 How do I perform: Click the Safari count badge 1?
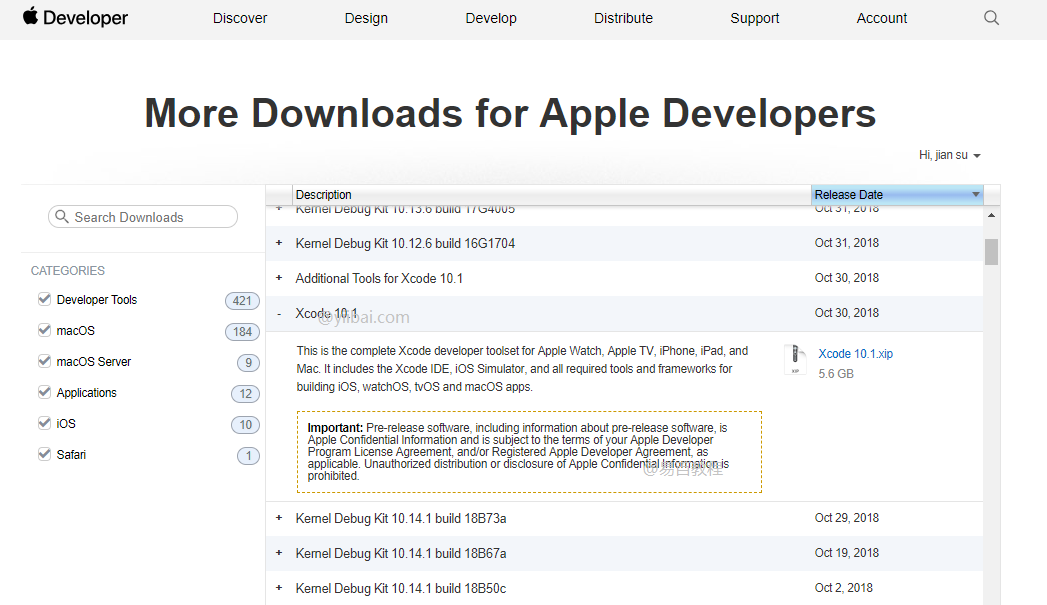click(x=248, y=456)
